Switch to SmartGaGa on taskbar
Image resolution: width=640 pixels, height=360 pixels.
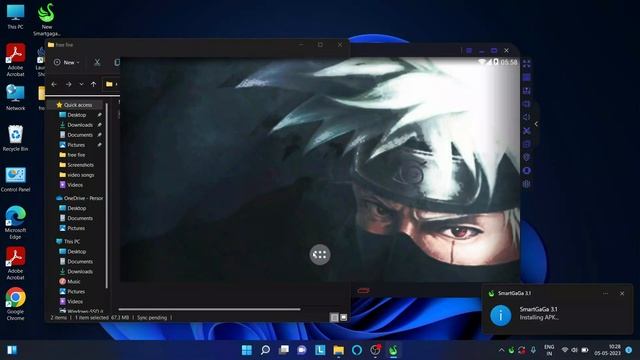point(393,350)
